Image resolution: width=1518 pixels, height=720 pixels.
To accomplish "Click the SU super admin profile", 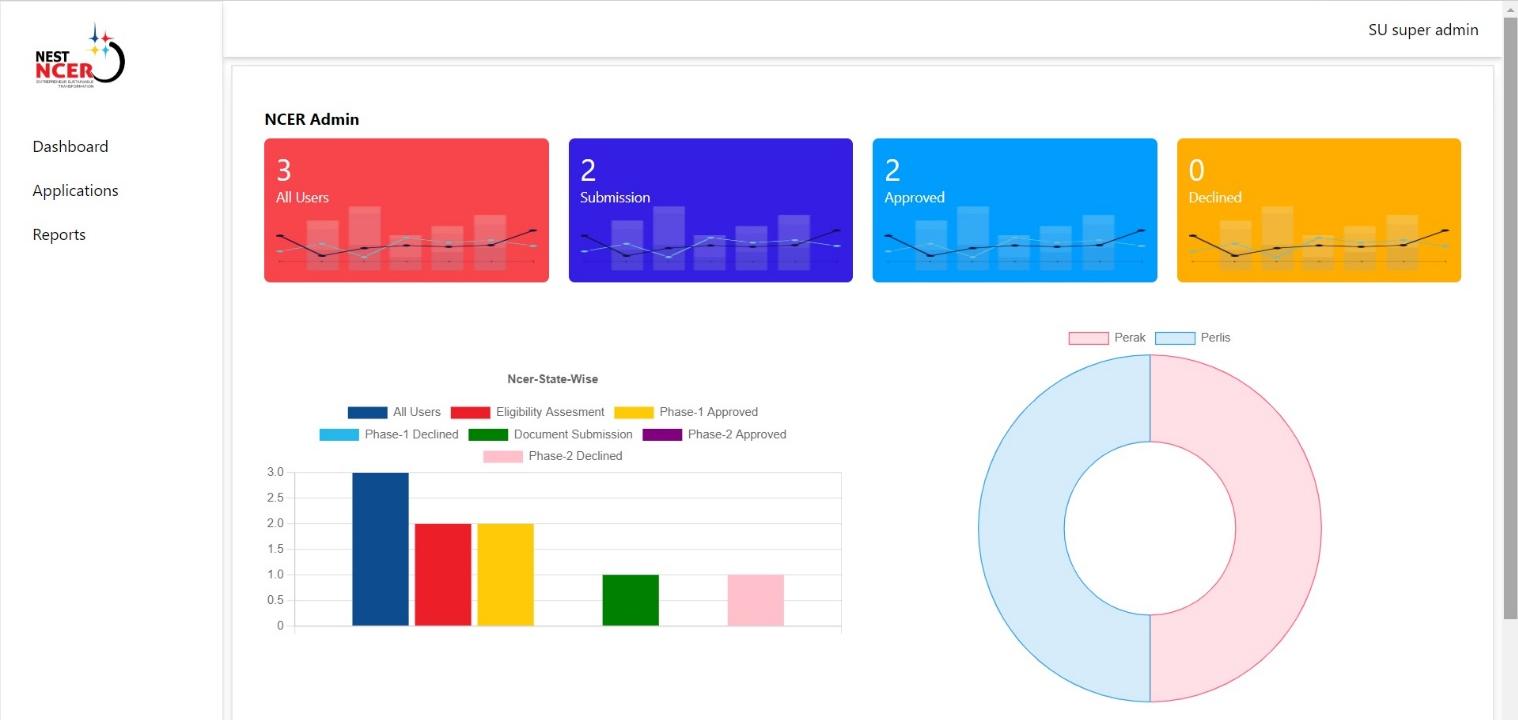I will (x=1422, y=30).
